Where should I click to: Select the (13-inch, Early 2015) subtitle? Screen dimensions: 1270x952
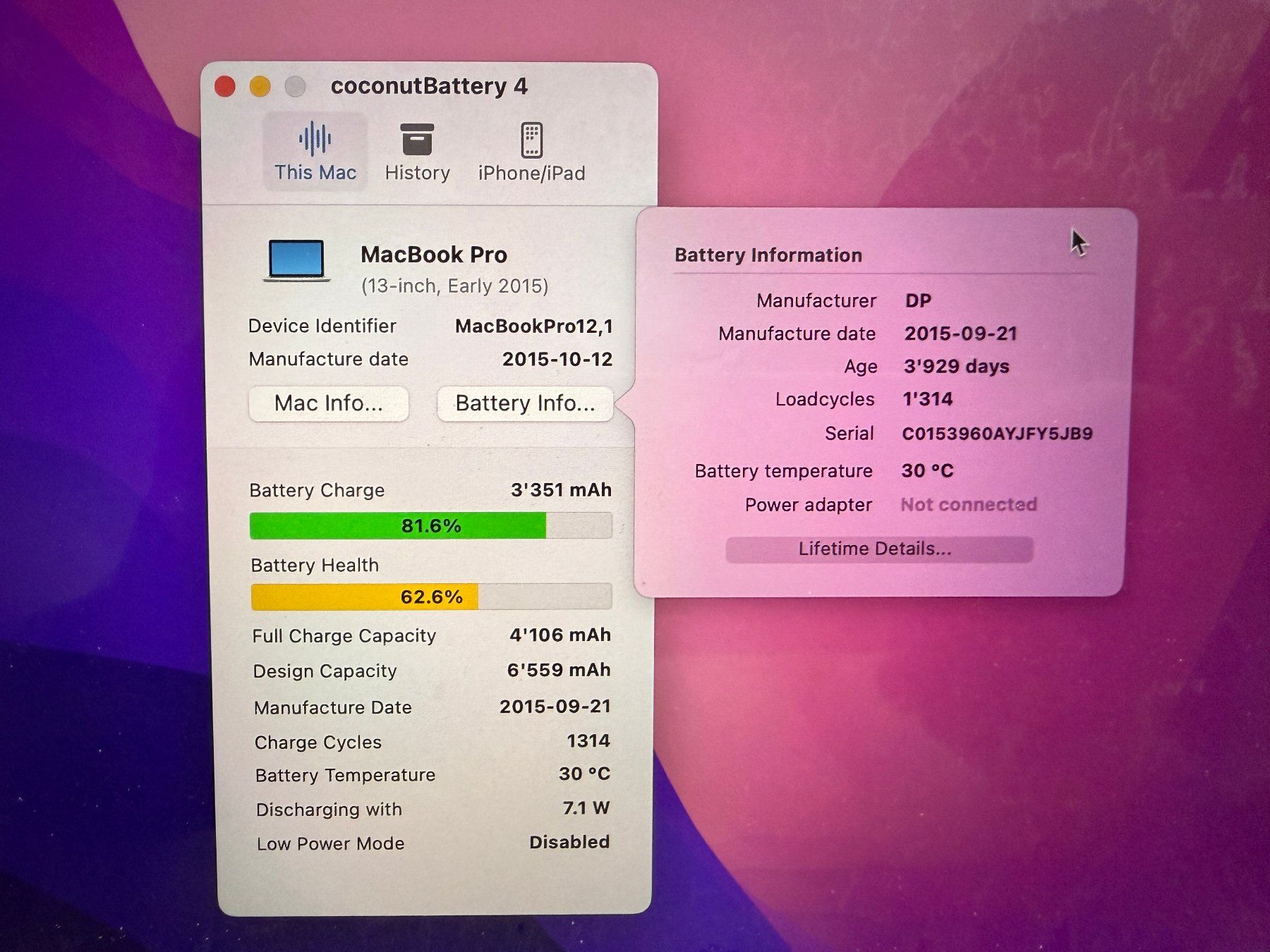point(454,286)
